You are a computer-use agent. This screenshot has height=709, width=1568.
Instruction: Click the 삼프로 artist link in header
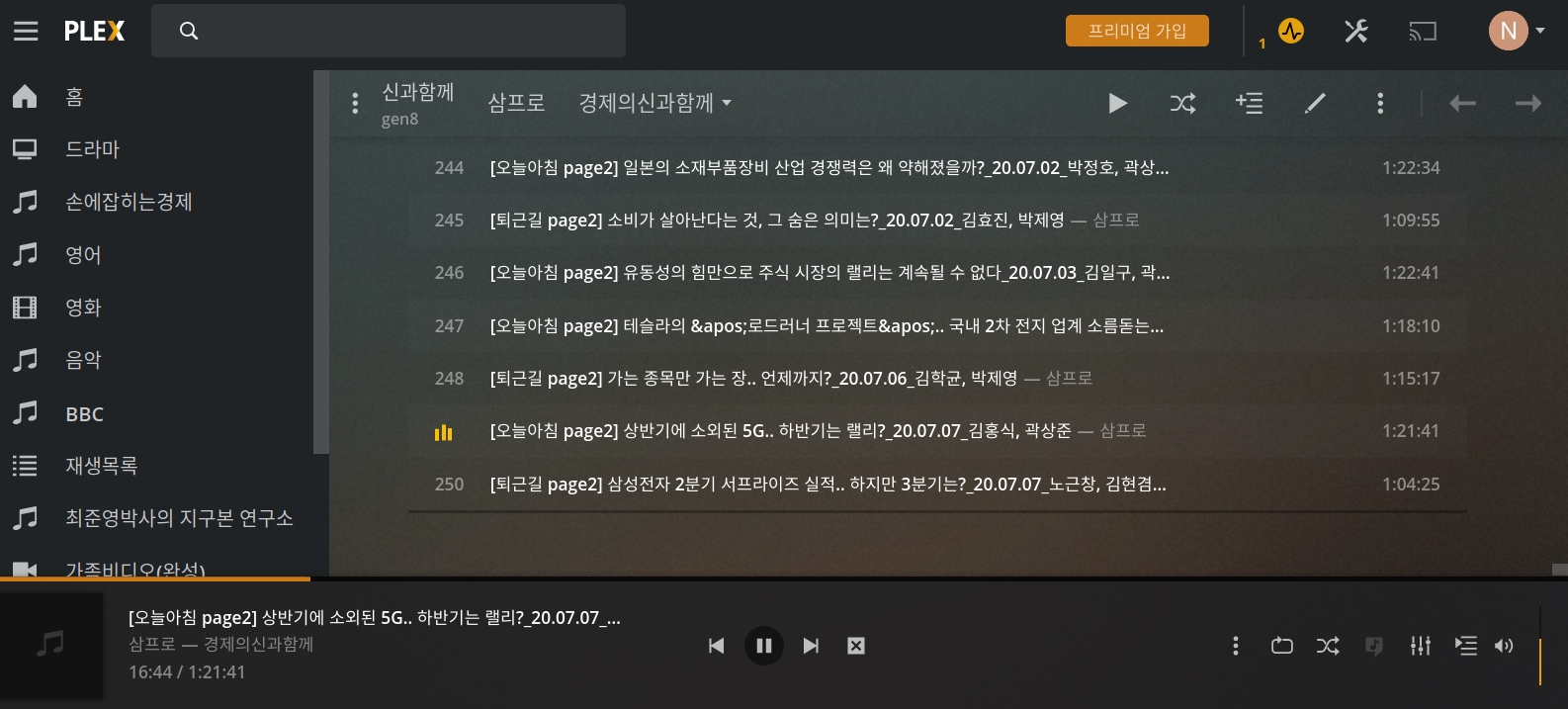click(x=516, y=103)
